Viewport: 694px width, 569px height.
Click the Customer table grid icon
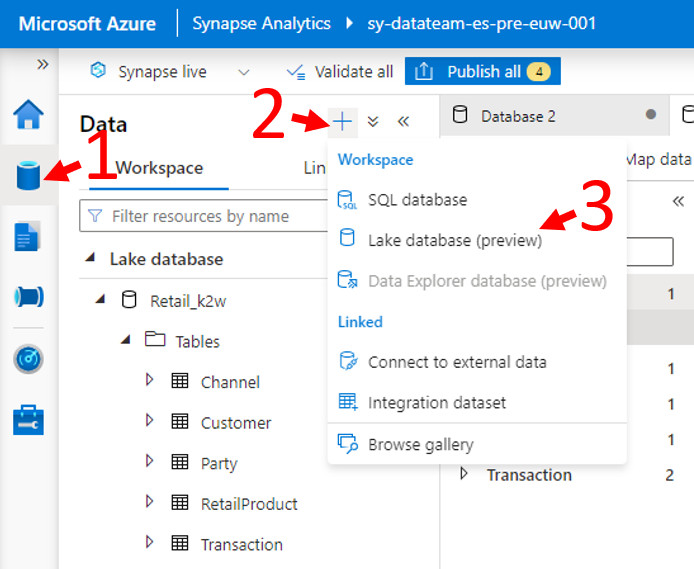(180, 421)
